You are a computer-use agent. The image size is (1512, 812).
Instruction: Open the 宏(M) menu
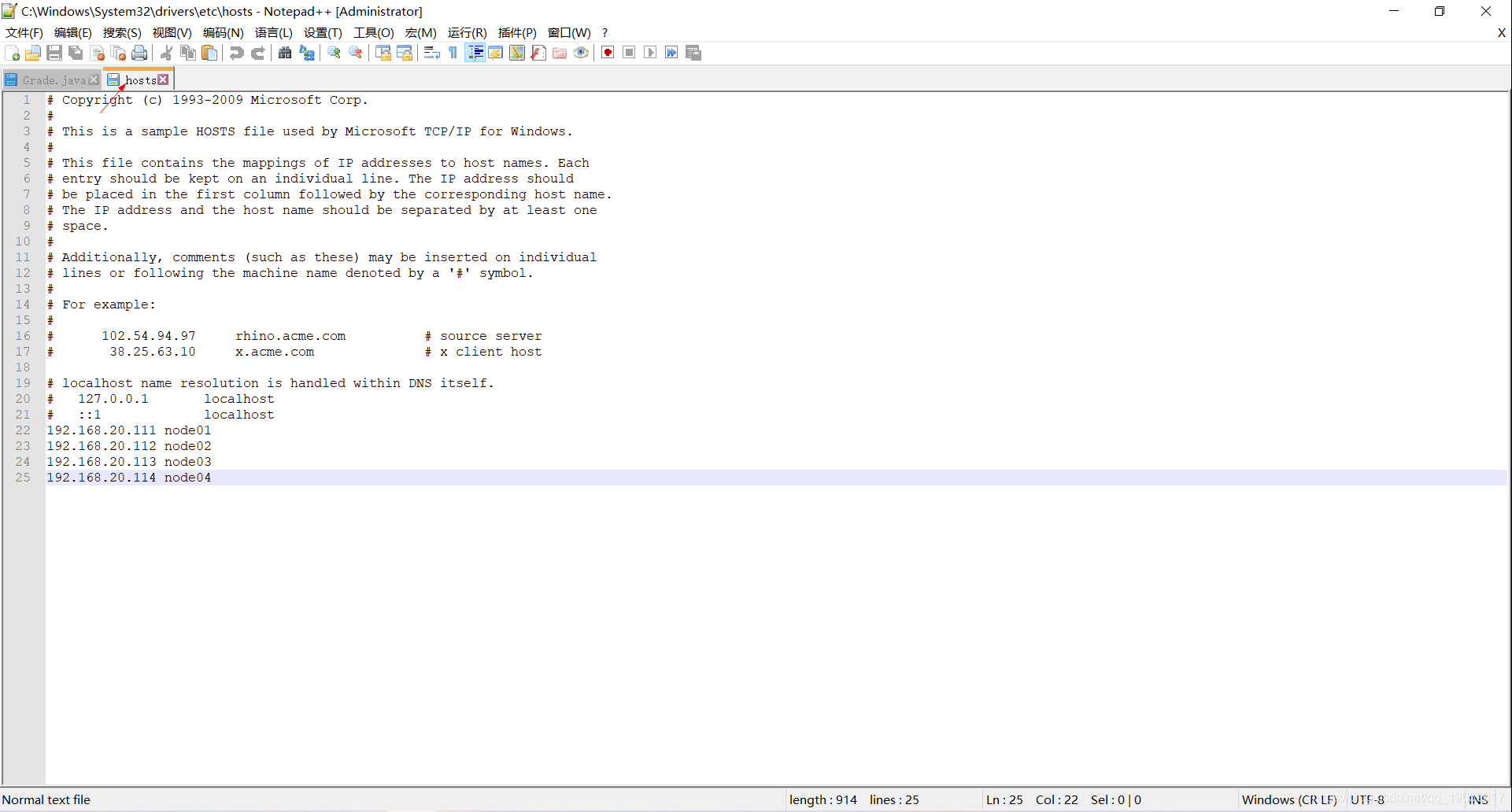pyautogui.click(x=420, y=32)
